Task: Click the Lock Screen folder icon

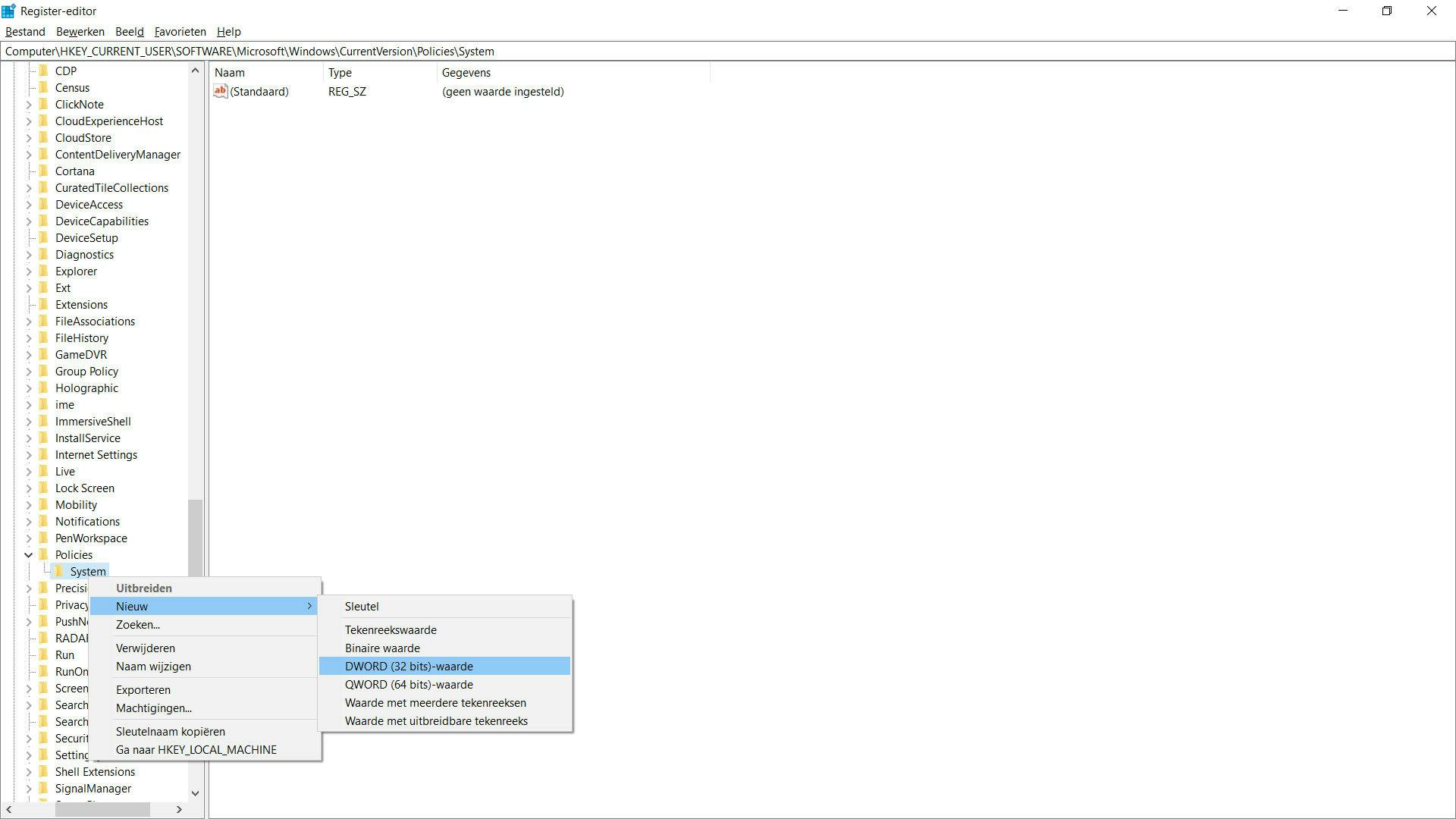Action: 44,488
